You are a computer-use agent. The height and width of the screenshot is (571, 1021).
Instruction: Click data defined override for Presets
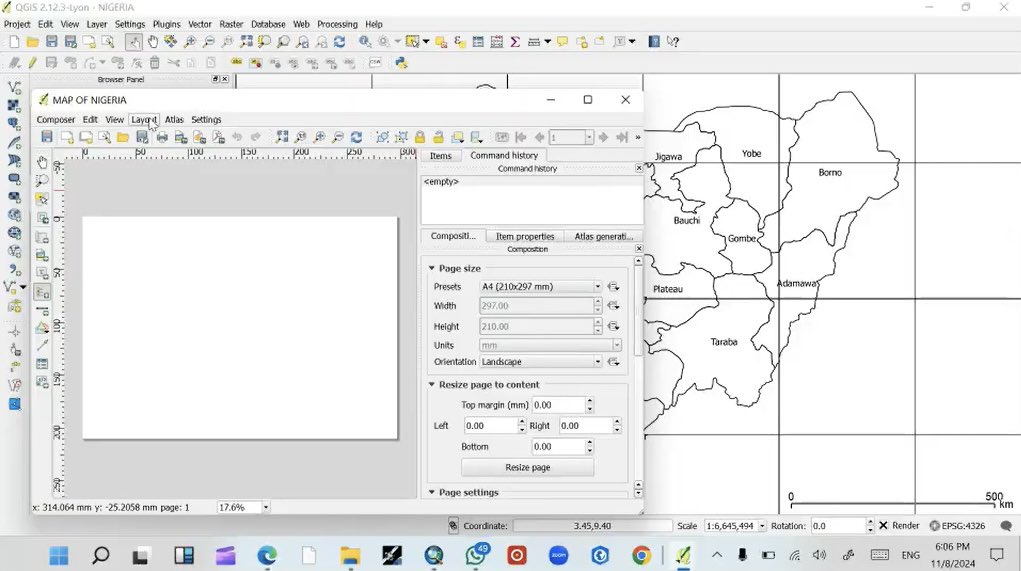coord(613,286)
